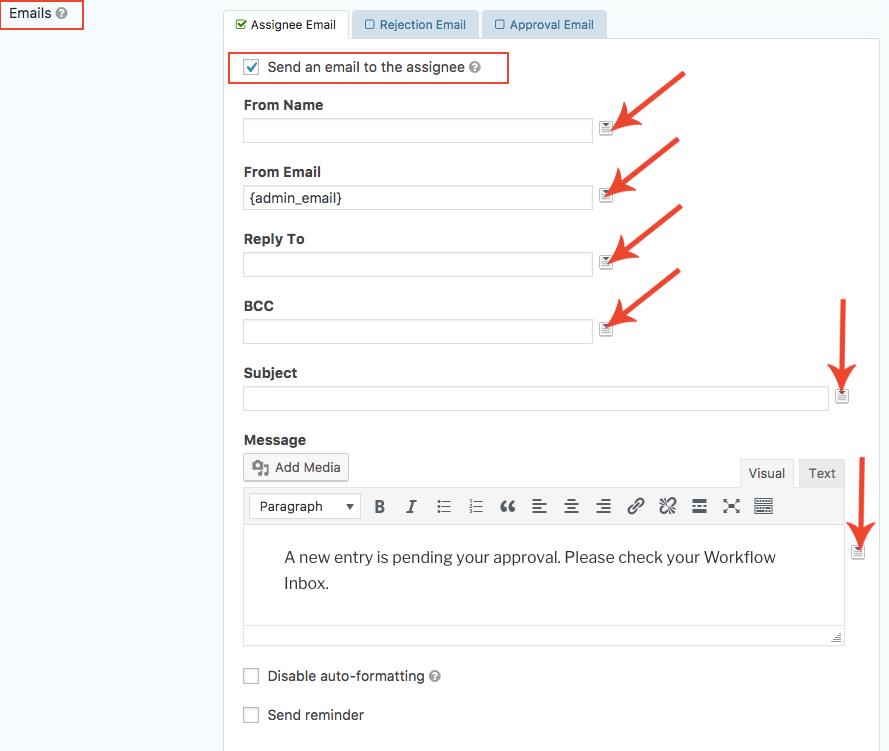Screen dimensions: 889x751
Task: Apply italic formatting in the editor
Action: click(411, 507)
